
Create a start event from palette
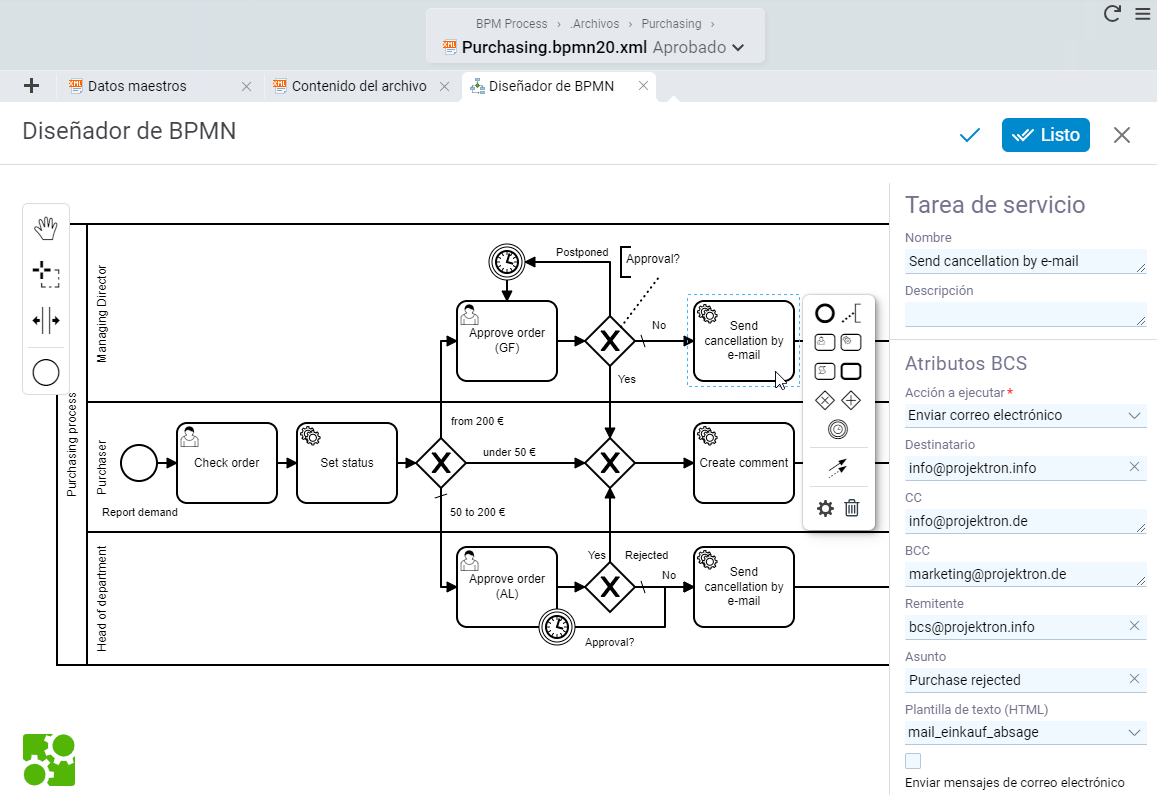[x=46, y=373]
